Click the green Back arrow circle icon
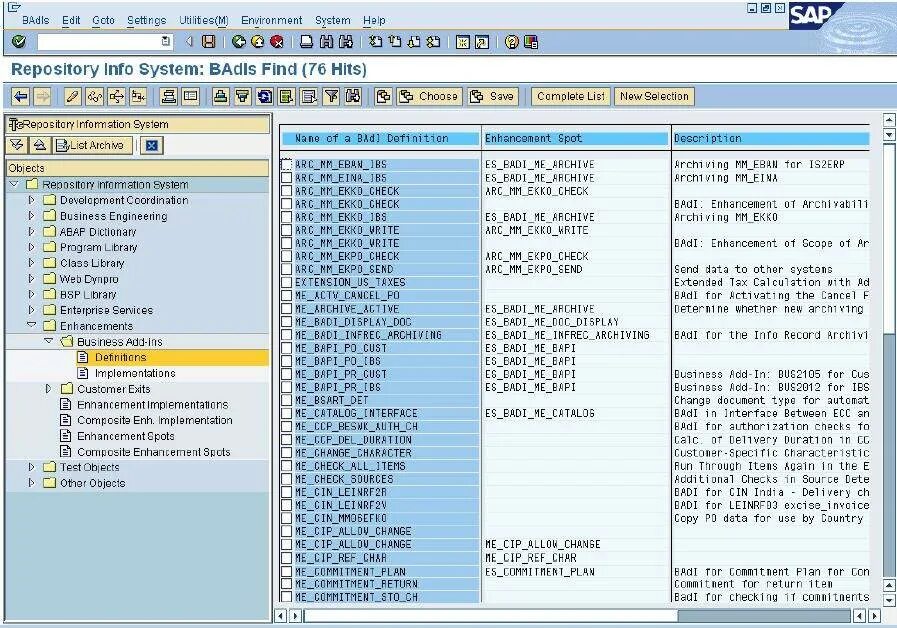Viewport: 897px width, 628px height. coord(239,42)
